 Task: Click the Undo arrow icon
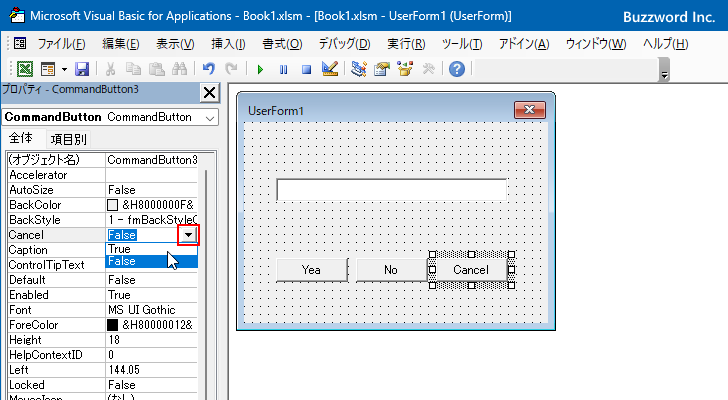(208, 69)
